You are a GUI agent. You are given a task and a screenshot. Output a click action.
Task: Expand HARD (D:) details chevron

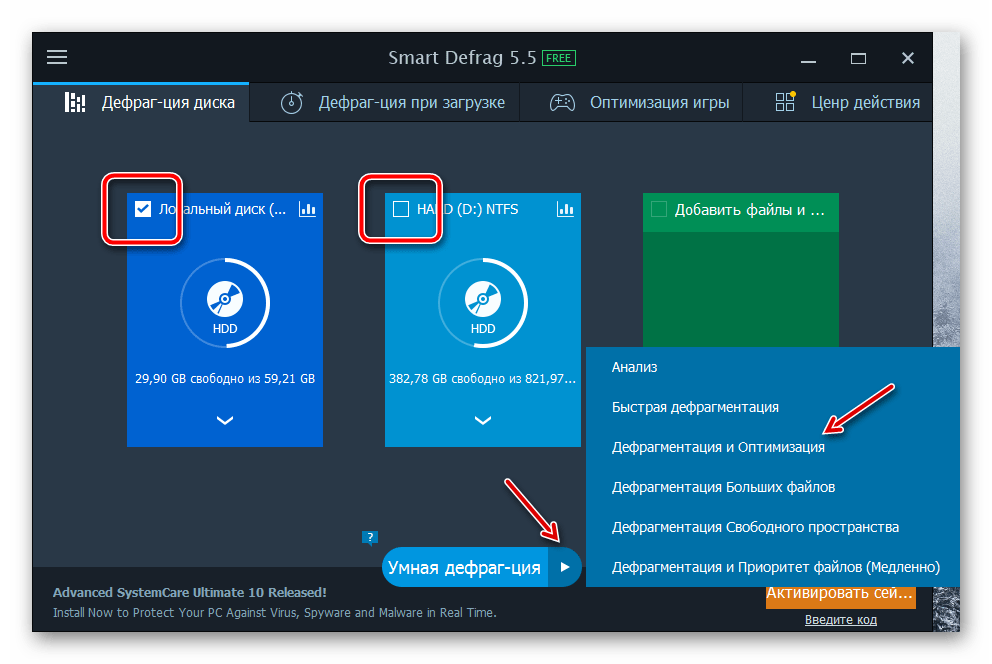(483, 421)
